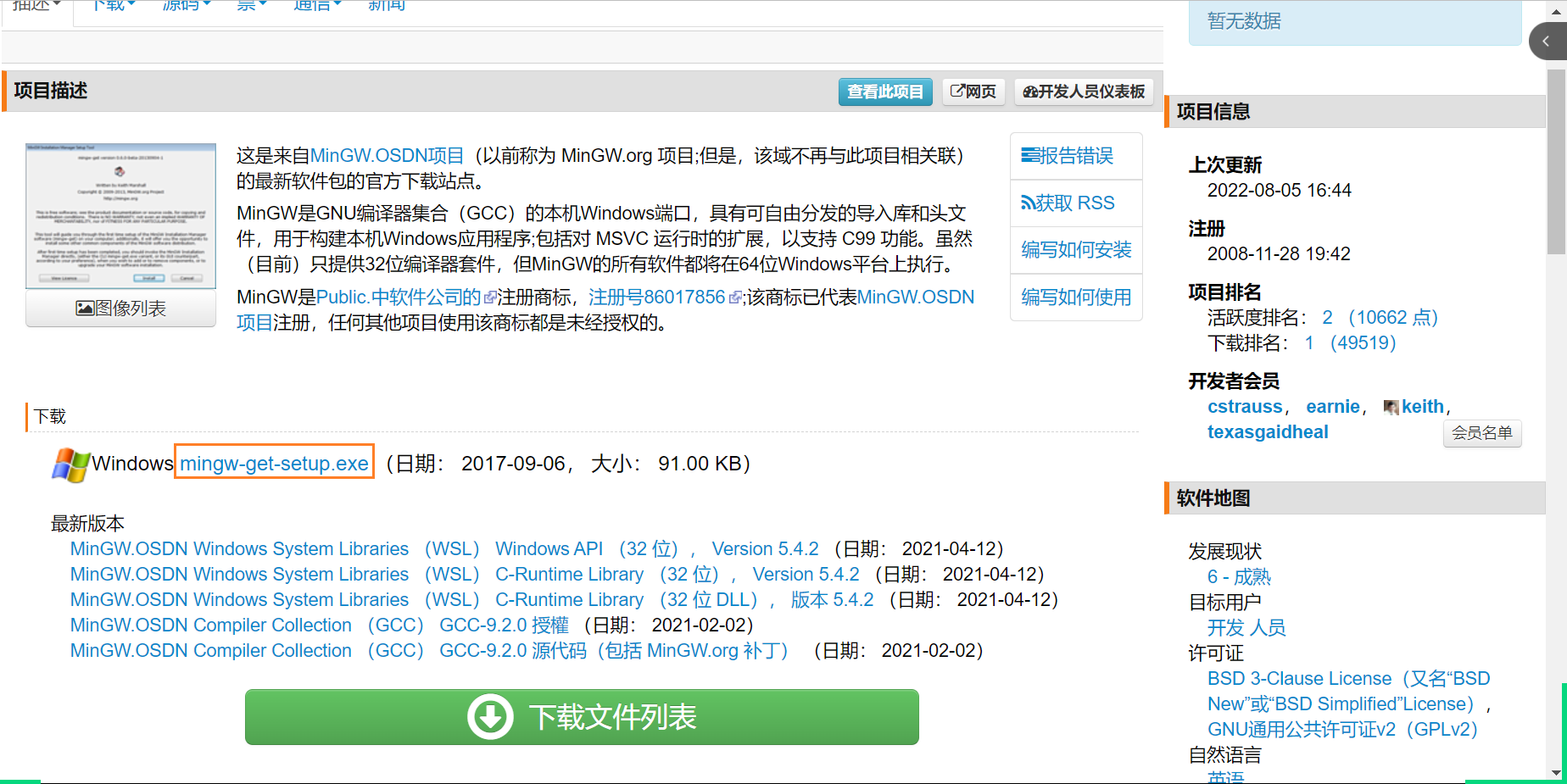The height and width of the screenshot is (784, 1567).
Task: Open GNU通用公共许可证v2 (GPLv2) link
Action: [x=1342, y=730]
